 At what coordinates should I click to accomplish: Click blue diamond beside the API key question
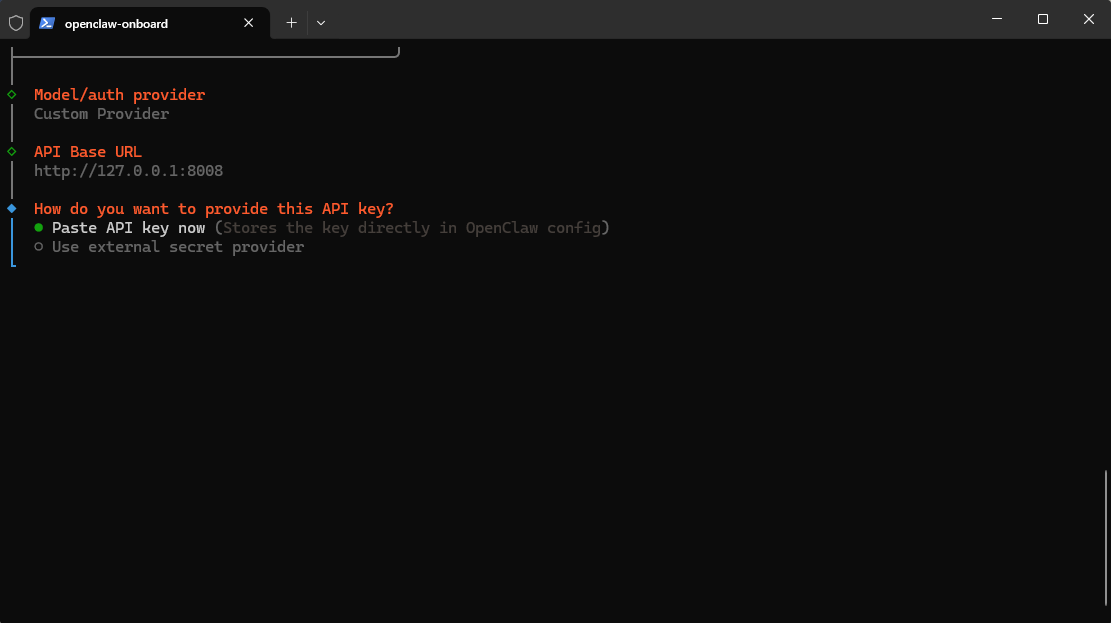(12, 208)
